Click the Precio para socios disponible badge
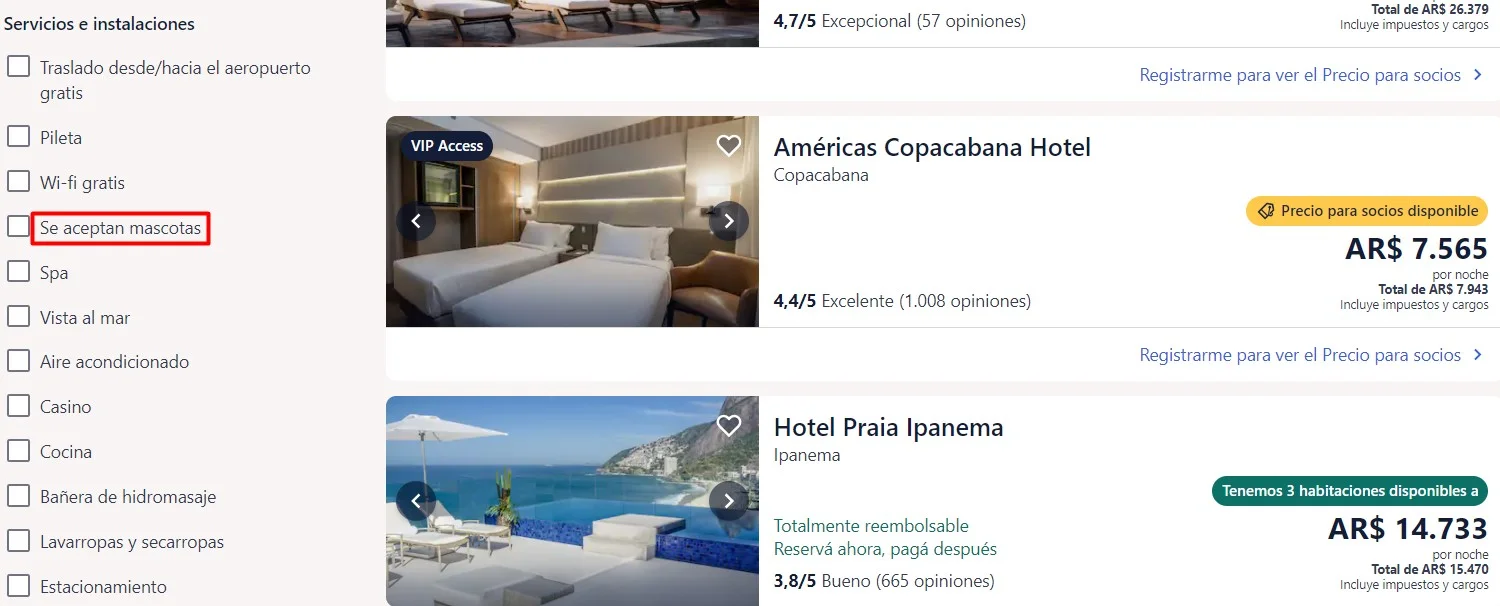The image size is (1500, 606). click(1367, 211)
